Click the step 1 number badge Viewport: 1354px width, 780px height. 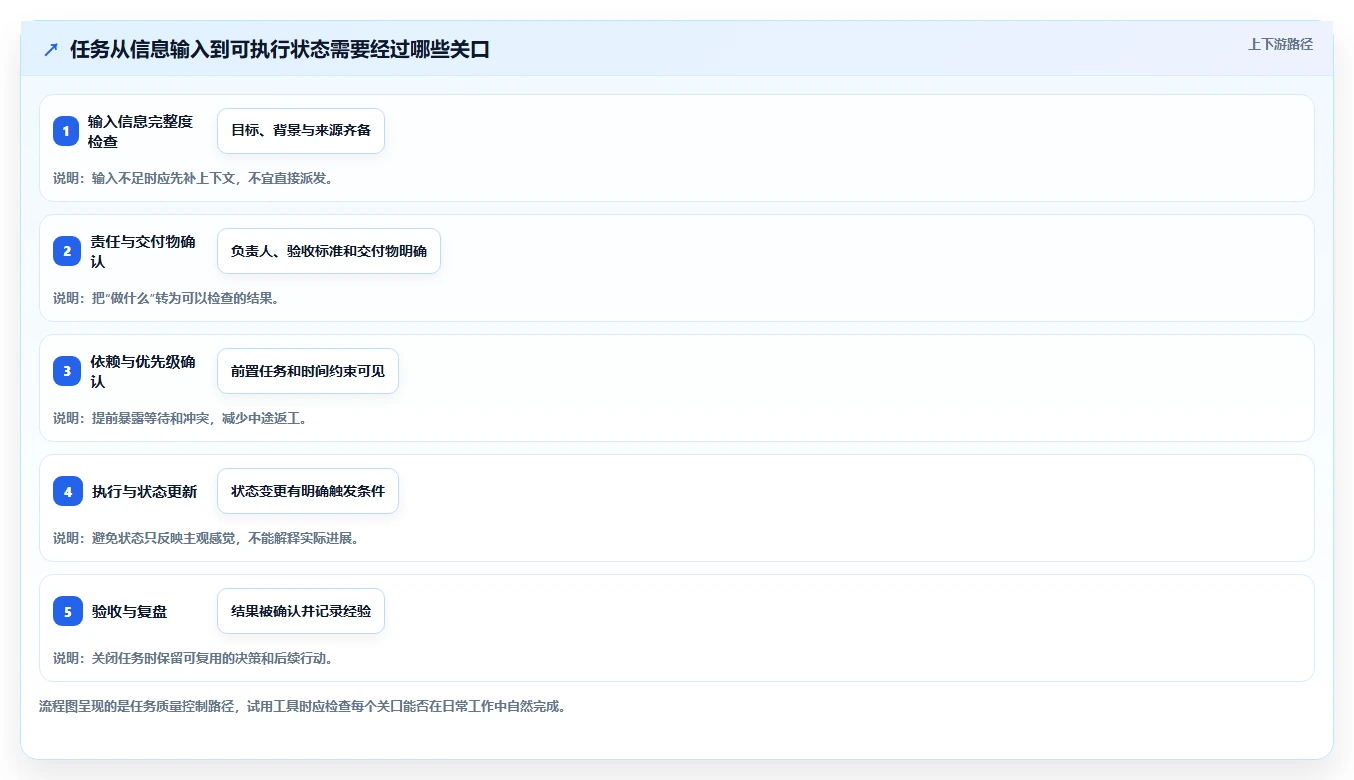tap(66, 131)
